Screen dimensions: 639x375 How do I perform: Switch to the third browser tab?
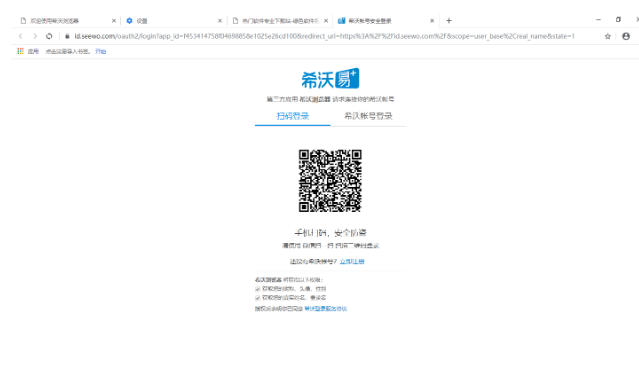279,20
